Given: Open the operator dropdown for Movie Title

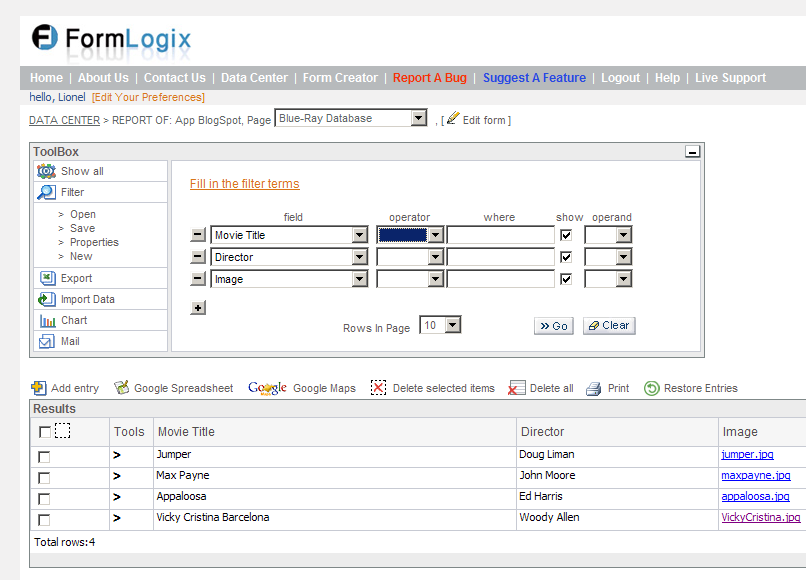Looking at the screenshot, I should pos(436,235).
